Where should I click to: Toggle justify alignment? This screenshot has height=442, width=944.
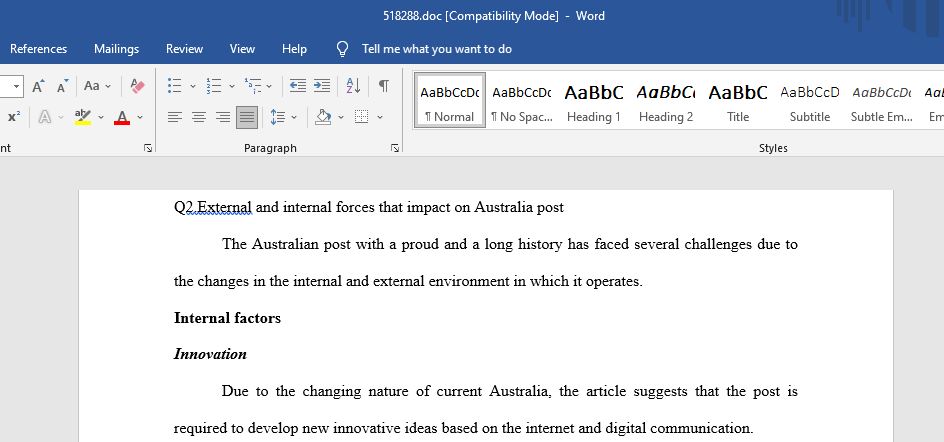(x=247, y=117)
